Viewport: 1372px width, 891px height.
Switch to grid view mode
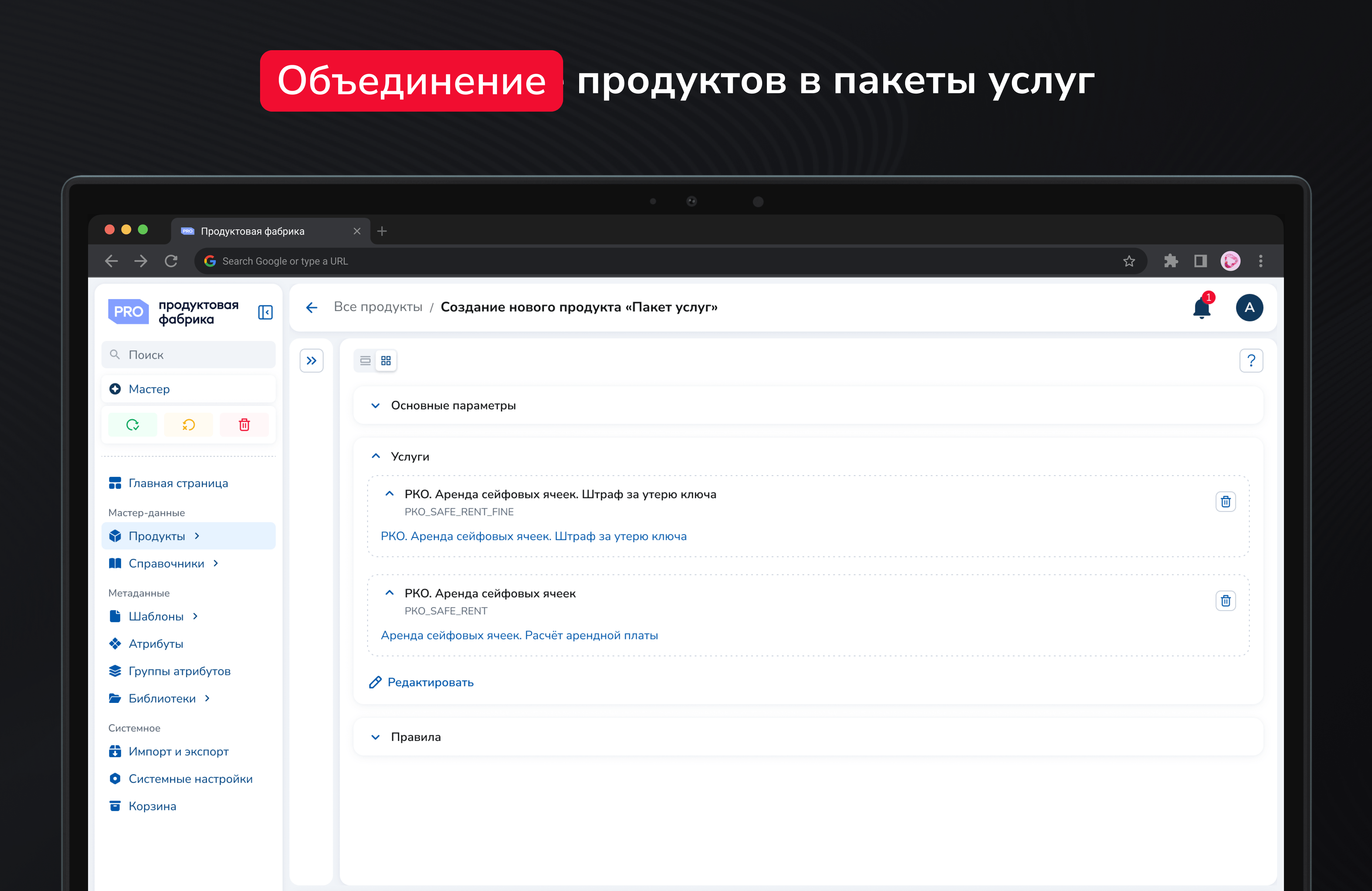coord(386,361)
